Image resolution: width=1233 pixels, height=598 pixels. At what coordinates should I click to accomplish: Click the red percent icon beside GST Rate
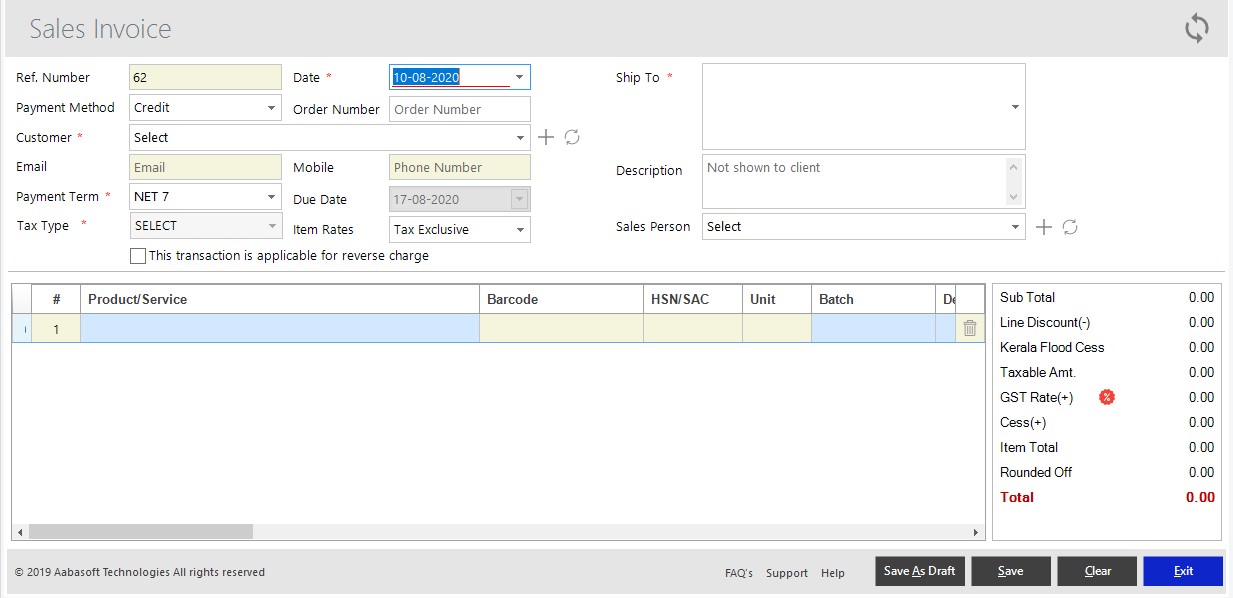point(1106,397)
